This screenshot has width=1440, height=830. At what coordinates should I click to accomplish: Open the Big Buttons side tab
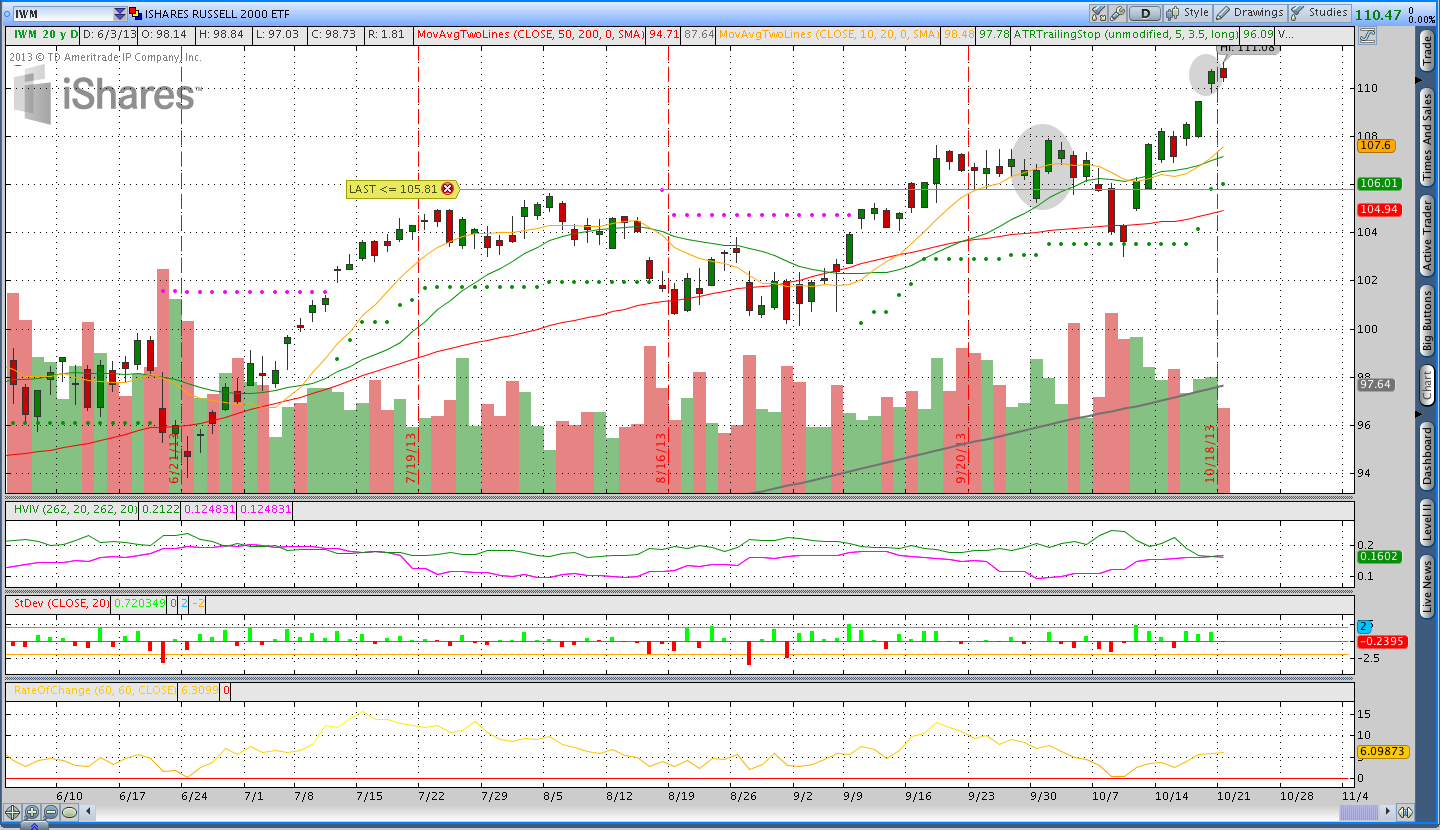[1427, 322]
